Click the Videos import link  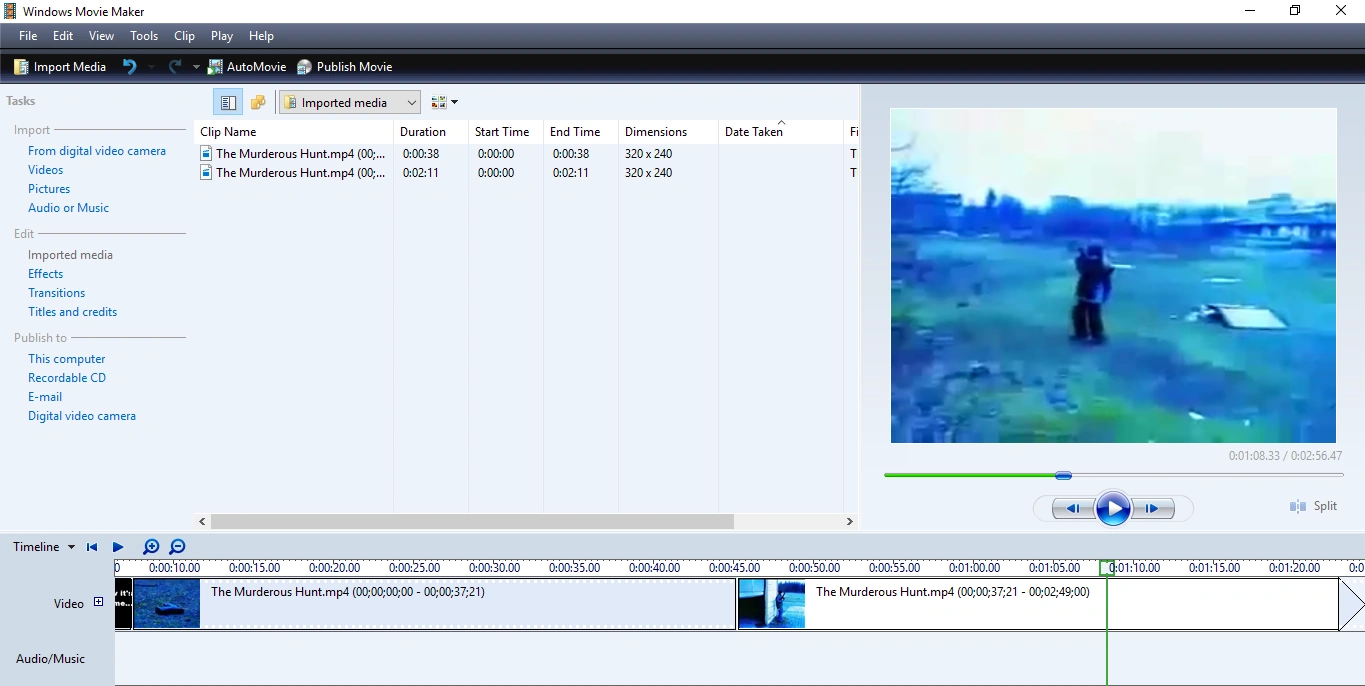46,170
